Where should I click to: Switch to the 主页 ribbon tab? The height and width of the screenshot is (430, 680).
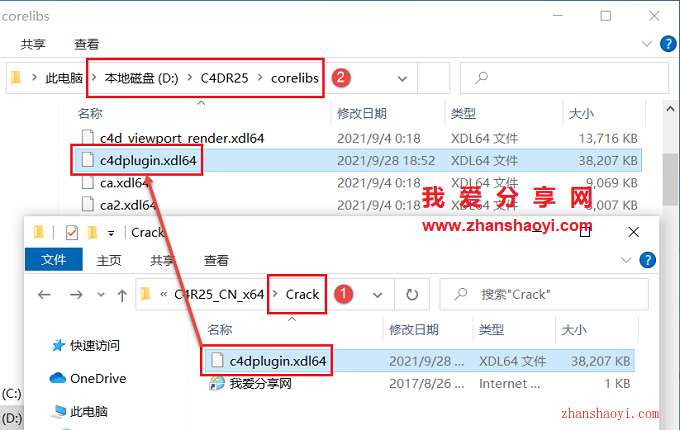click(x=109, y=260)
